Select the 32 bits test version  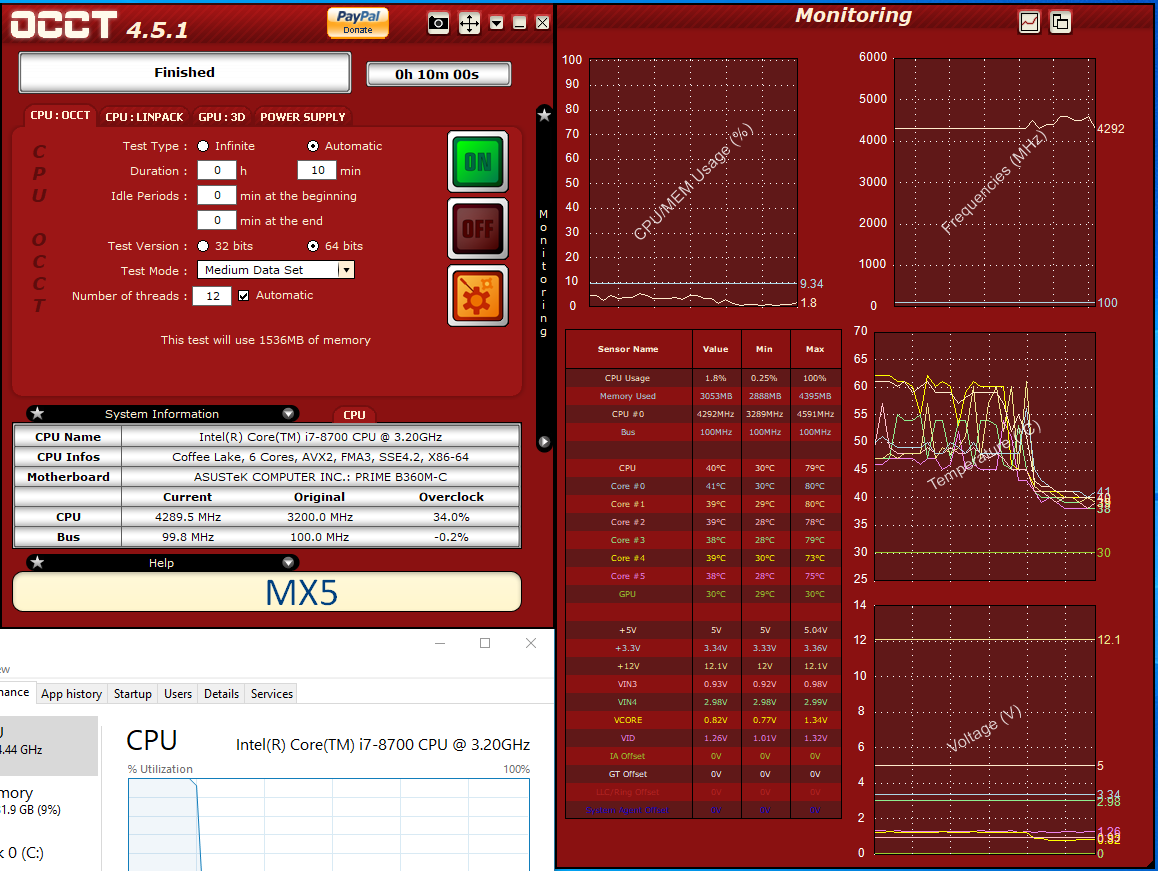pyautogui.click(x=203, y=246)
